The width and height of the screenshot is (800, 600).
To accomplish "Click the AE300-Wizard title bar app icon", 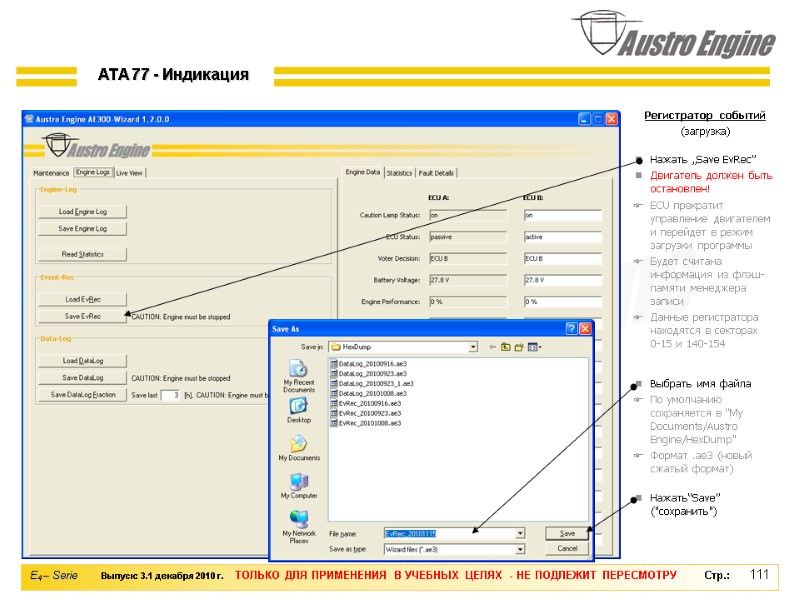I will click(x=29, y=119).
